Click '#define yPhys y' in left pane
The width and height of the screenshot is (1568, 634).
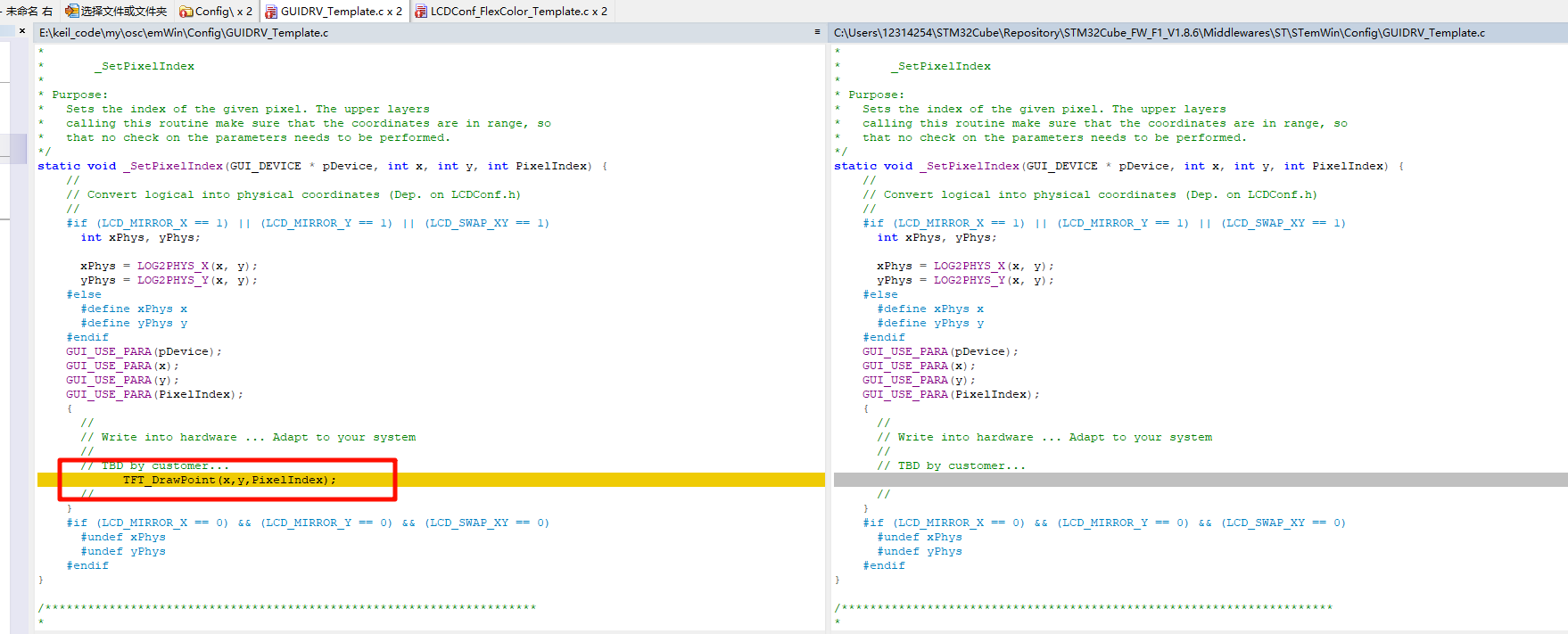click(134, 323)
